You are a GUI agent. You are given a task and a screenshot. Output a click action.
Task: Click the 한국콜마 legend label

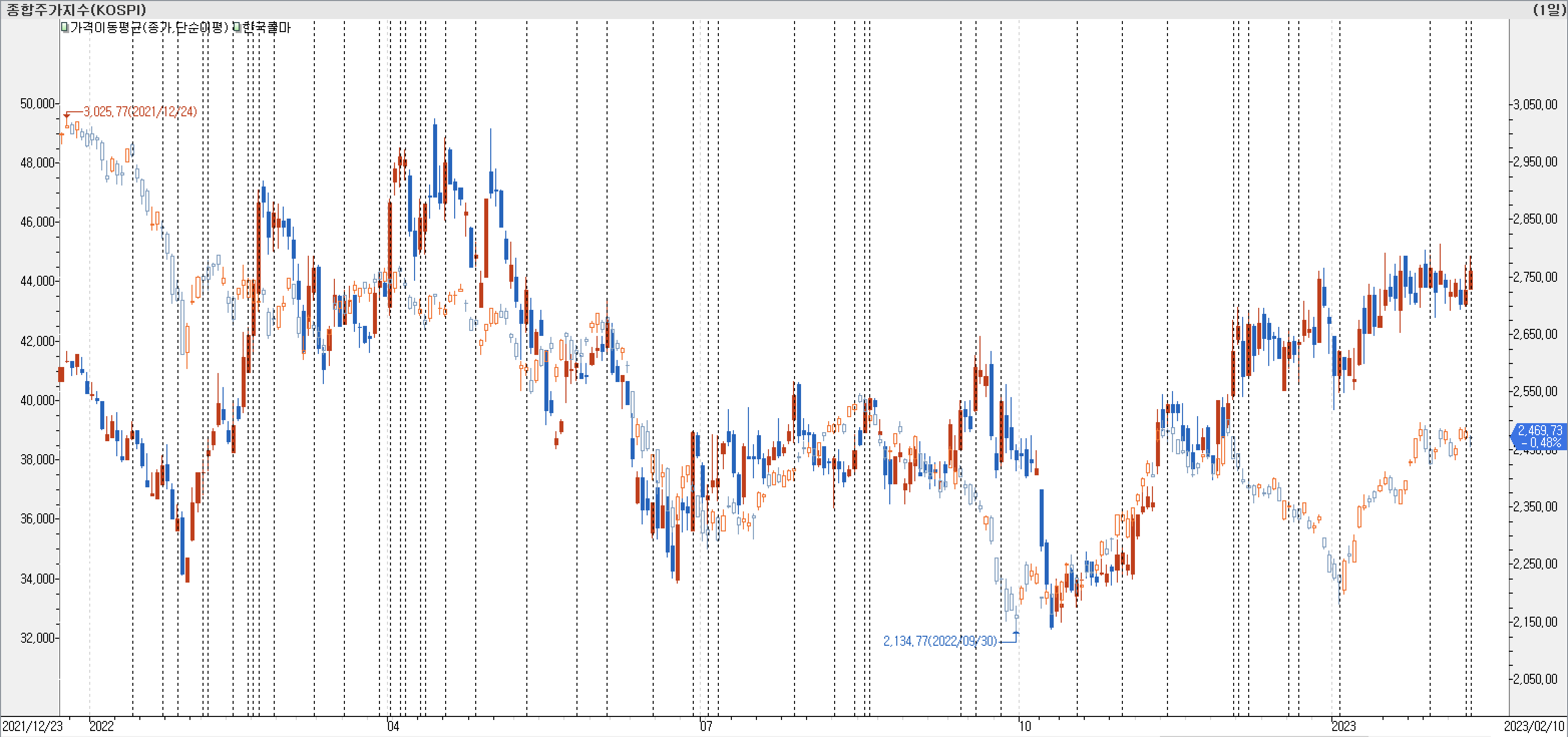coord(266,28)
